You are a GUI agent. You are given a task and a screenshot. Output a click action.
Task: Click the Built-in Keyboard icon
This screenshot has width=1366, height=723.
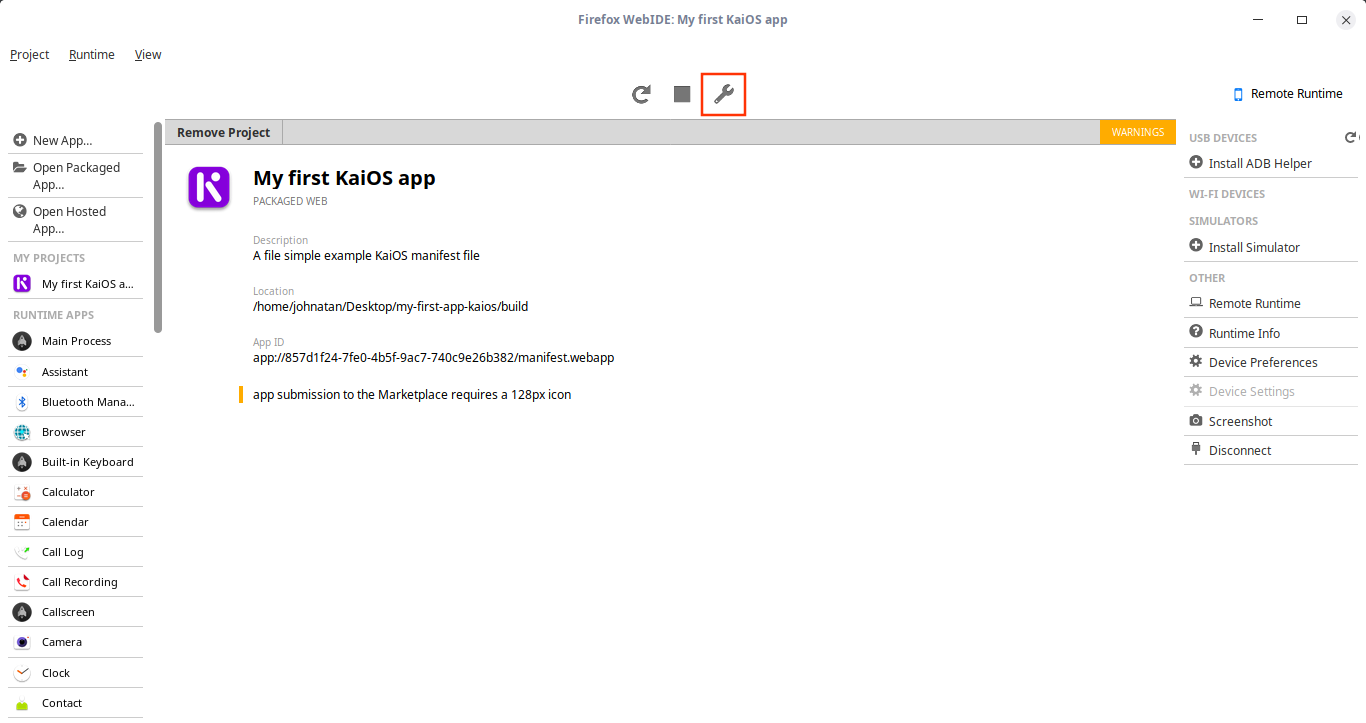(22, 462)
